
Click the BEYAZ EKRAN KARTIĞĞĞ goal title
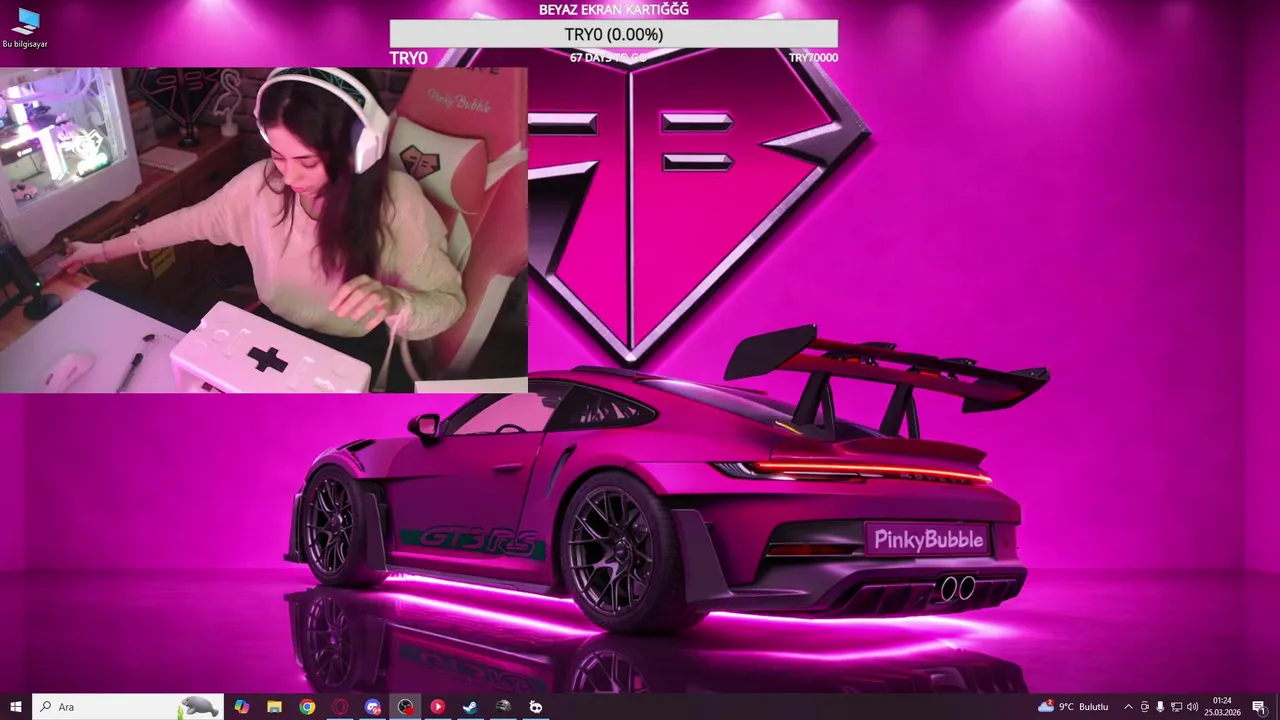point(613,10)
